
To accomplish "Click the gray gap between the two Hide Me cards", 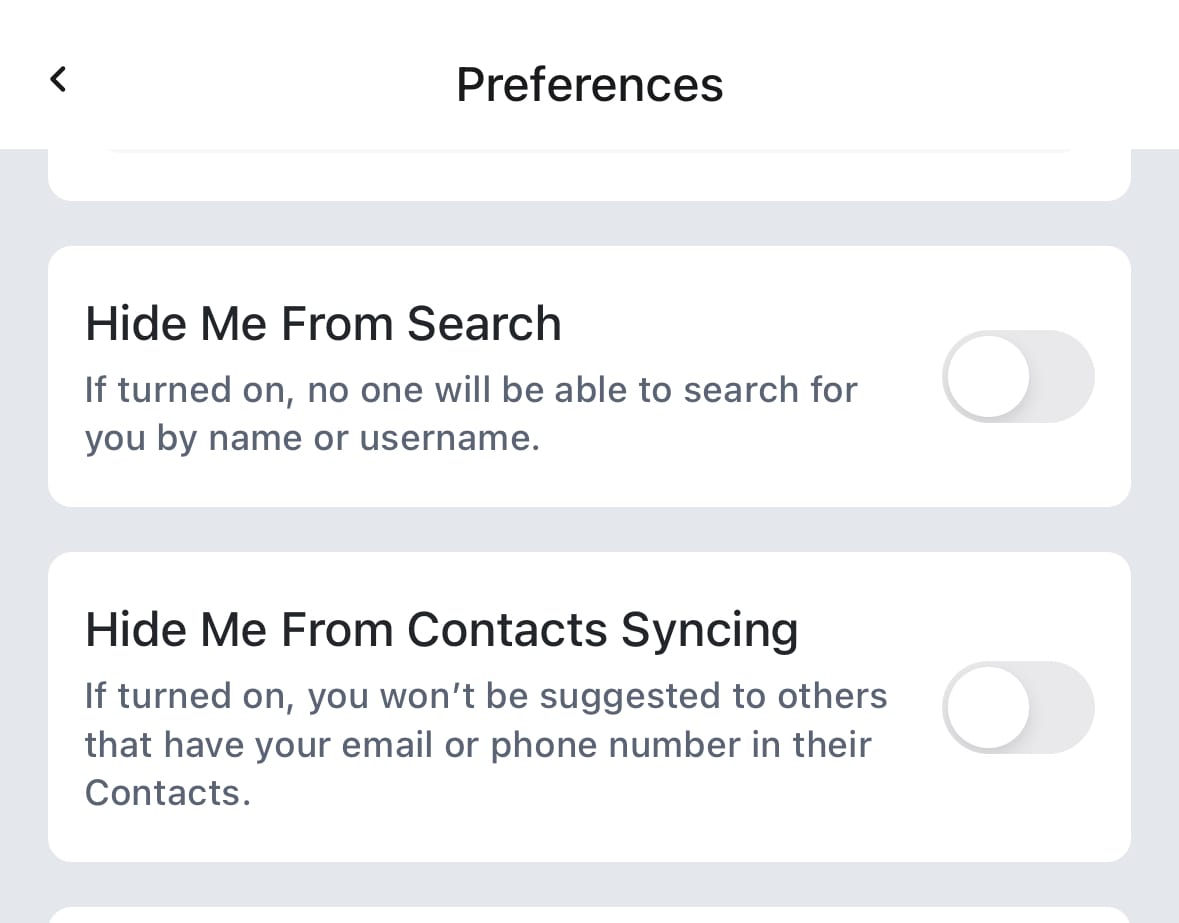I will click(x=589, y=529).
